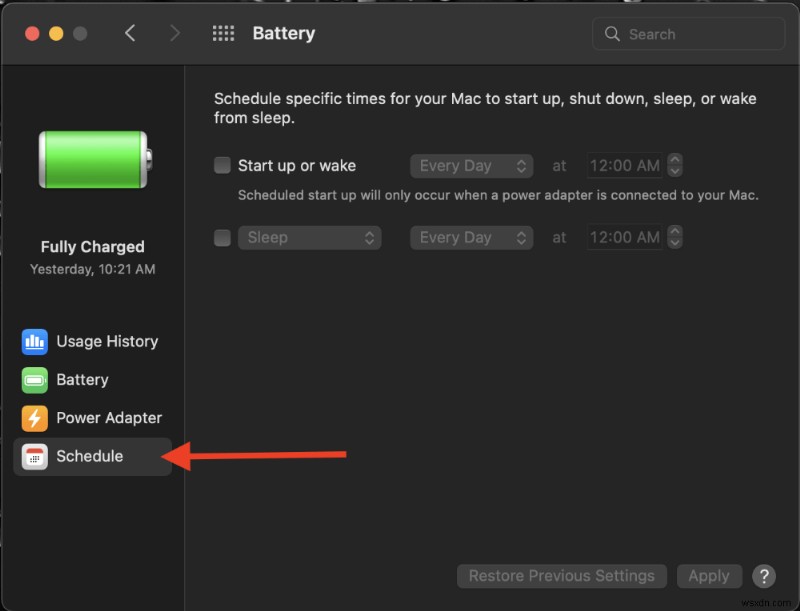
Task: Open the Sleep action dropdown
Action: coord(309,237)
